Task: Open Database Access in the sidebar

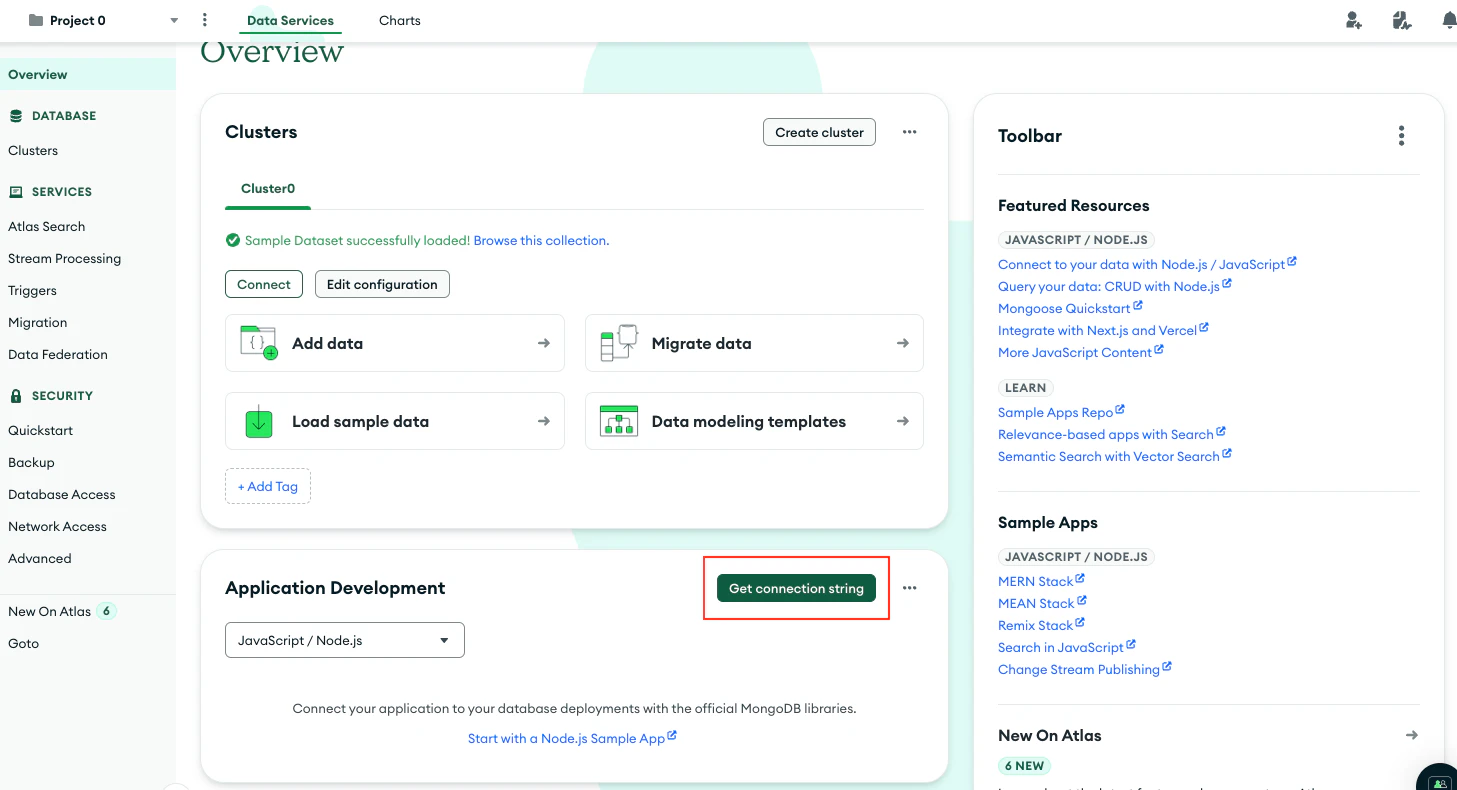Action: tap(62, 494)
